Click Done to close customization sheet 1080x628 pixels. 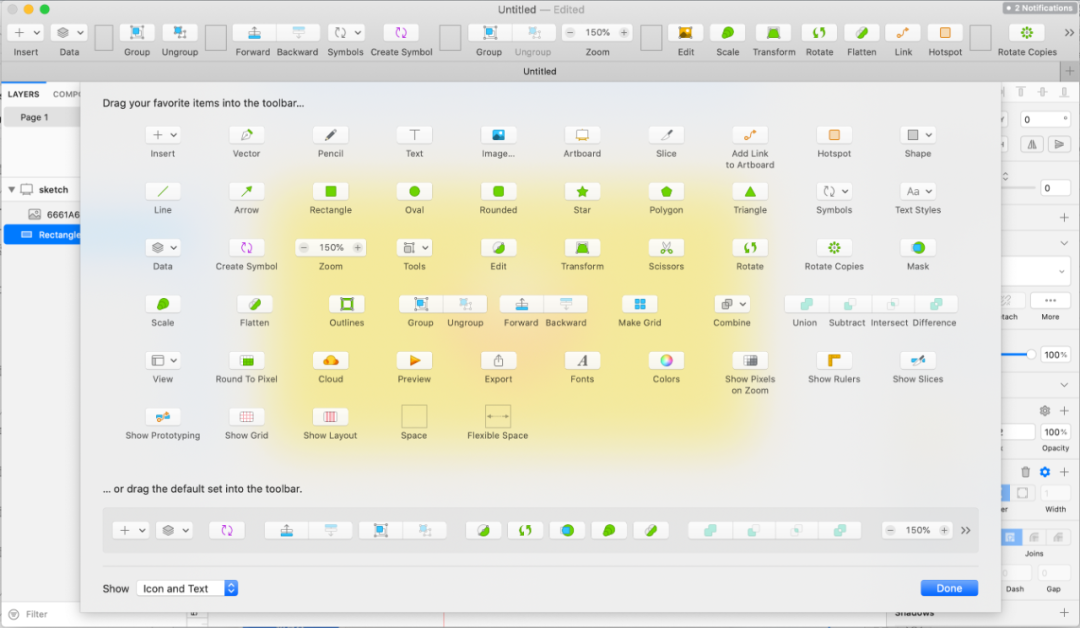949,588
